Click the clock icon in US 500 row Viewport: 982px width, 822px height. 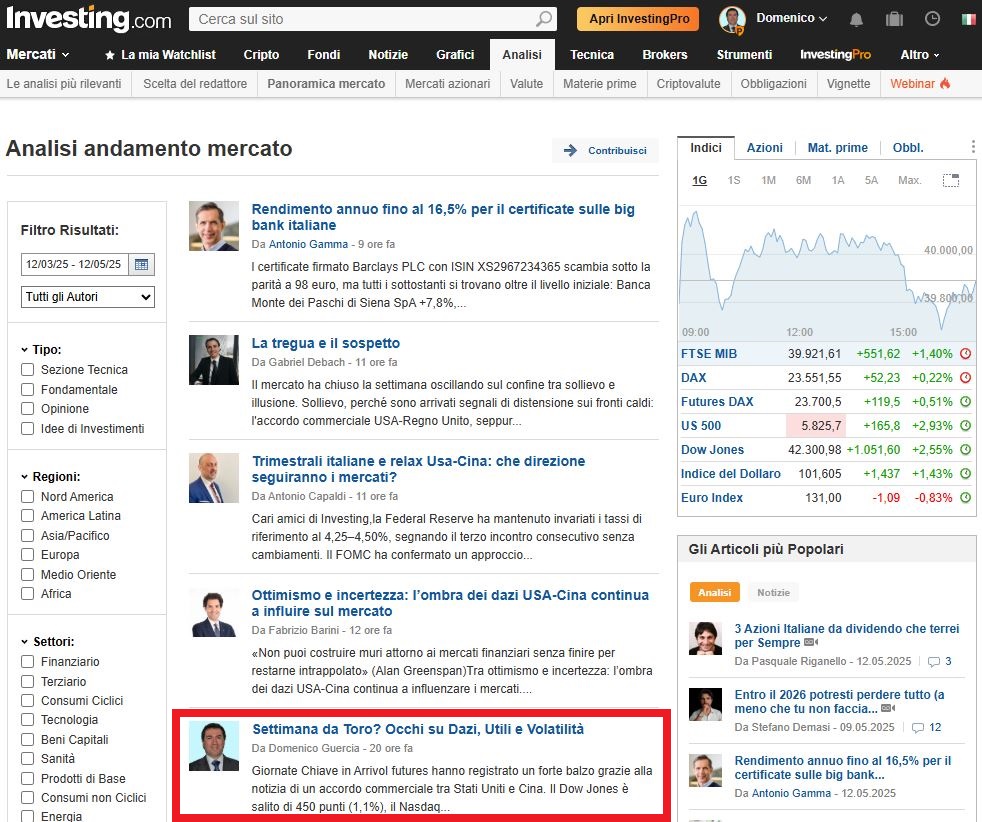966,426
